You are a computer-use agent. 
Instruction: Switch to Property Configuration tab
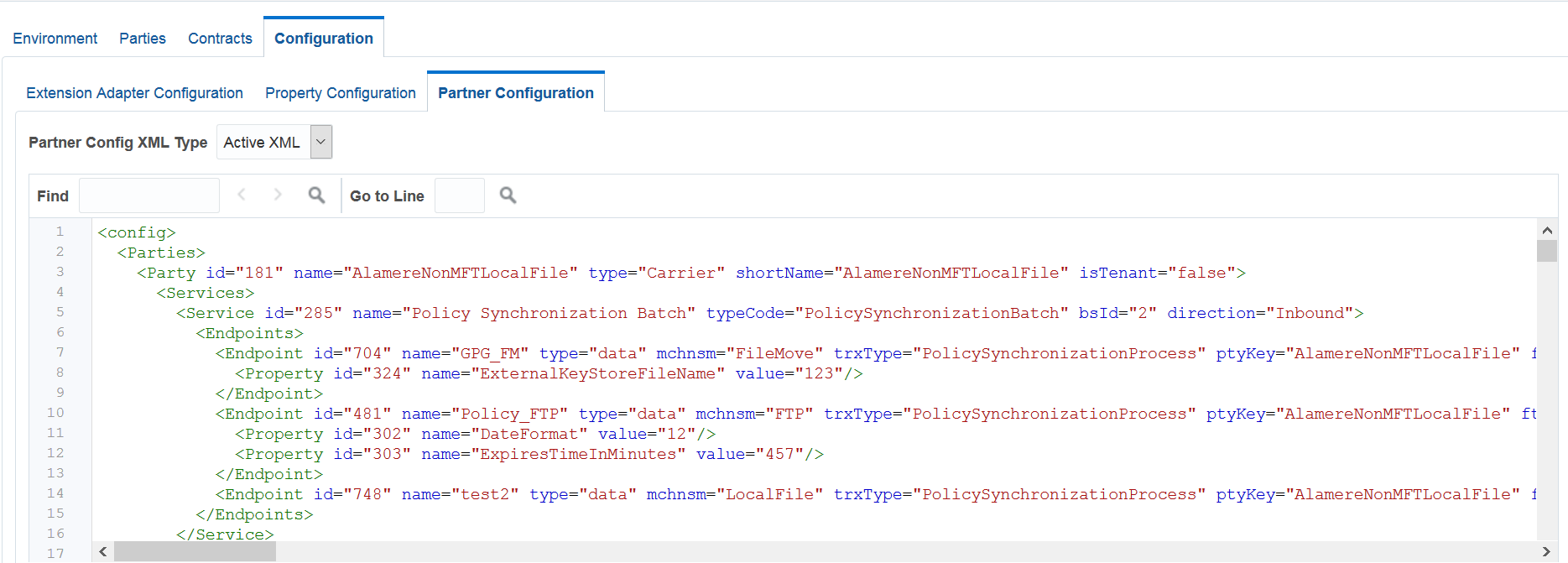[340, 92]
